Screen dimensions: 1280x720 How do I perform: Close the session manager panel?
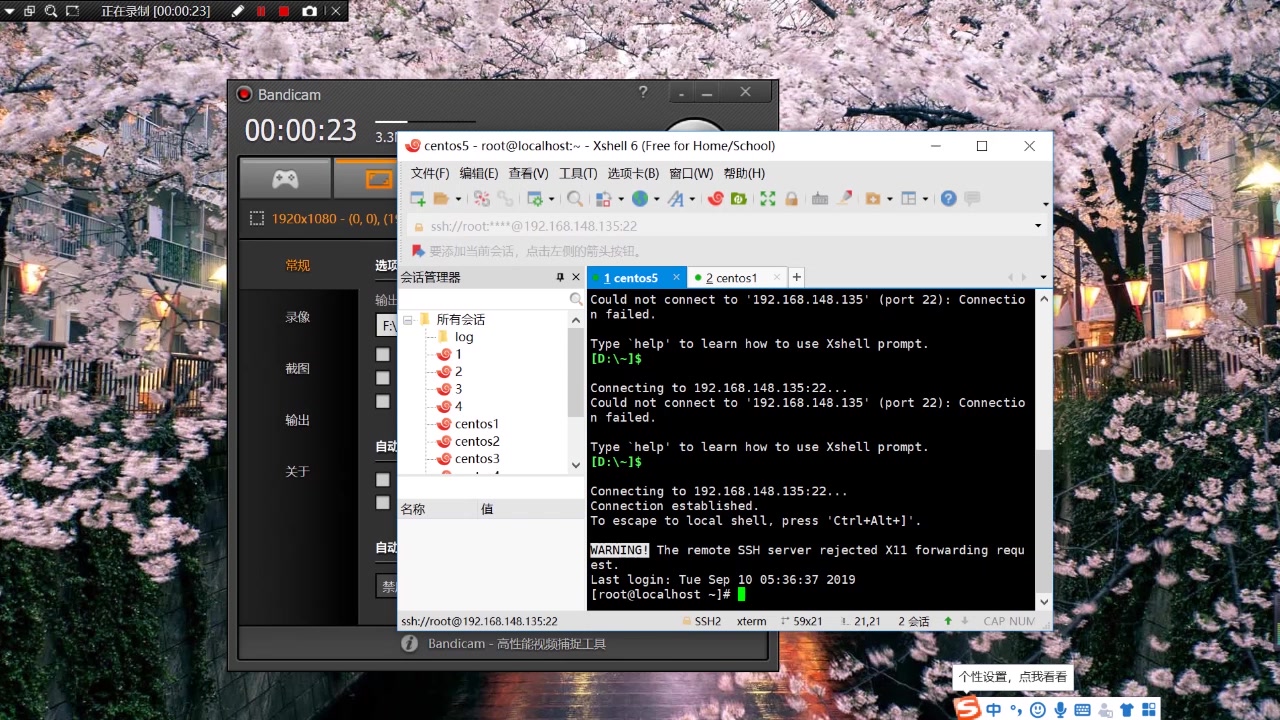[575, 277]
